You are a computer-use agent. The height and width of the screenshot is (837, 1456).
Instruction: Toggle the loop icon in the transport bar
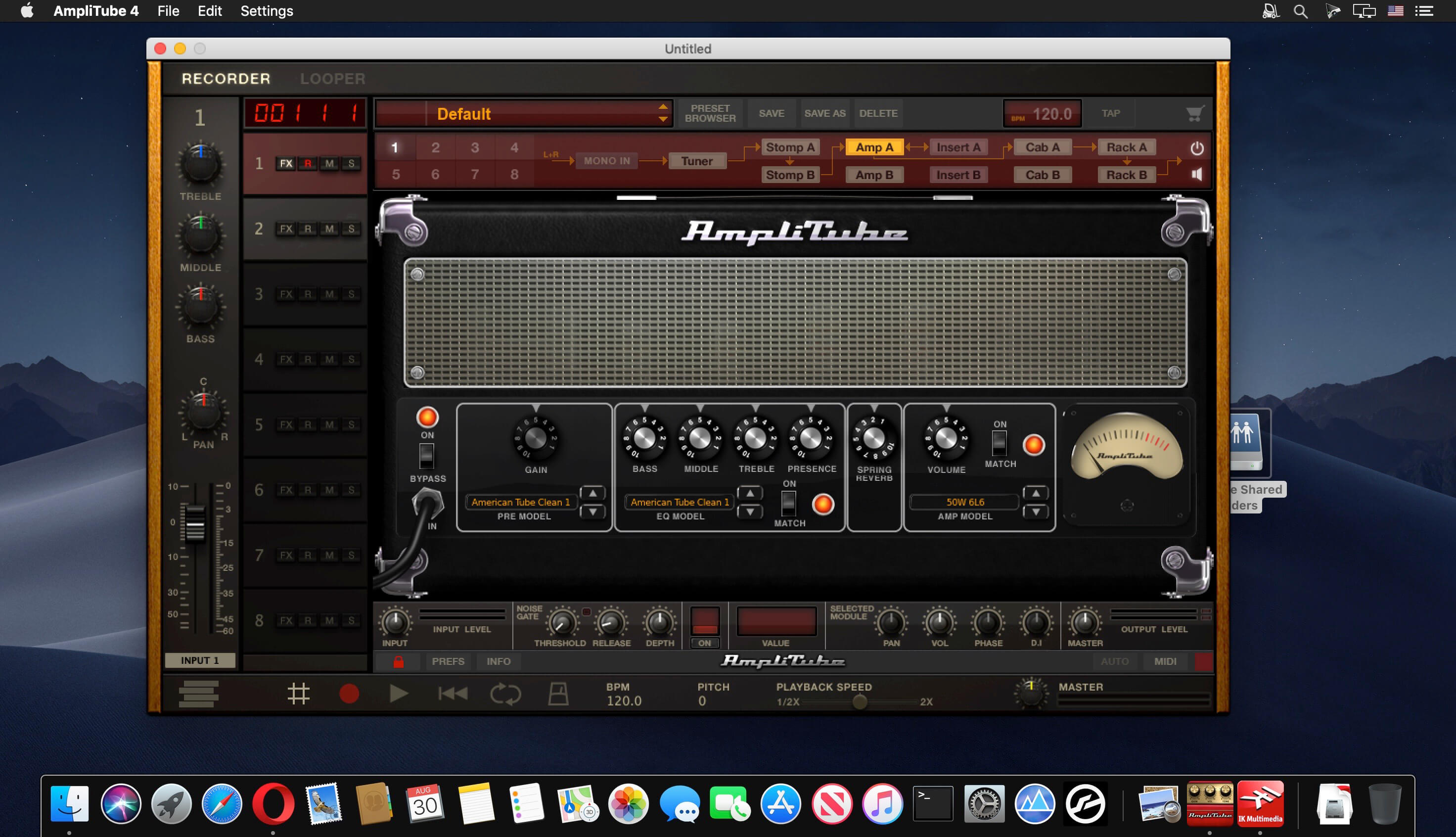point(505,694)
